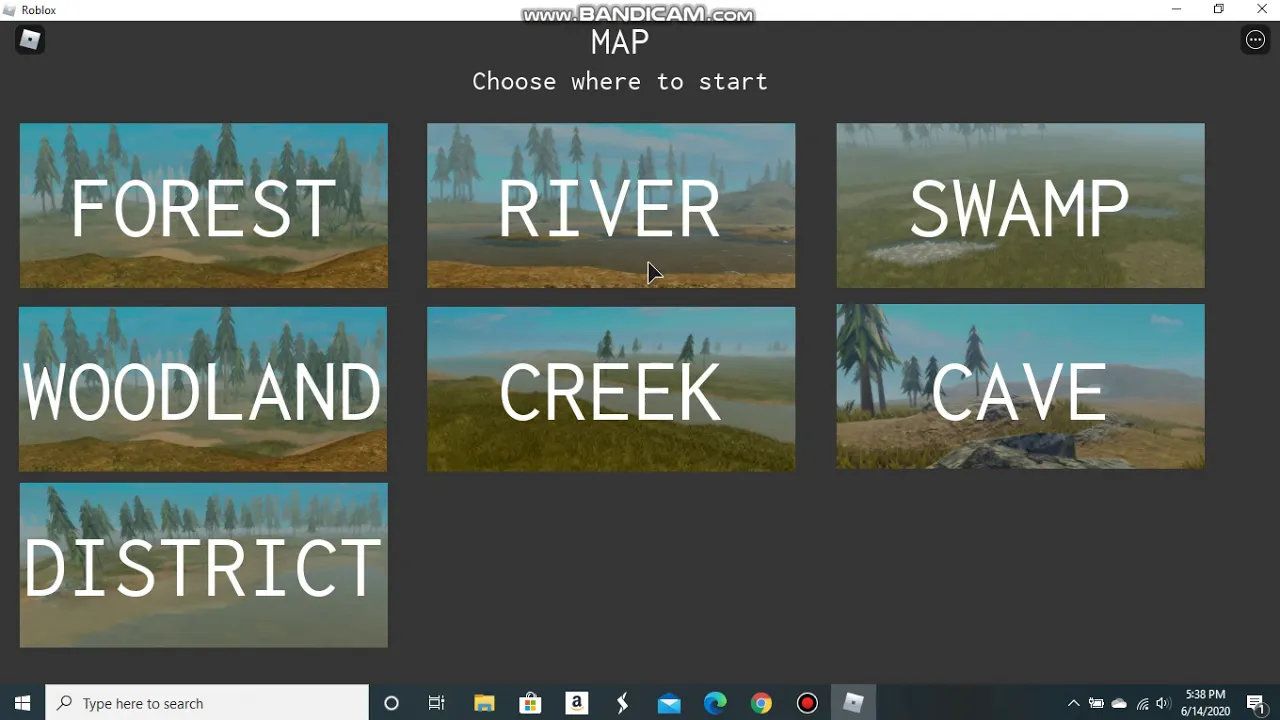Choose the FOREST starting location
Viewport: 1280px width, 720px height.
204,206
